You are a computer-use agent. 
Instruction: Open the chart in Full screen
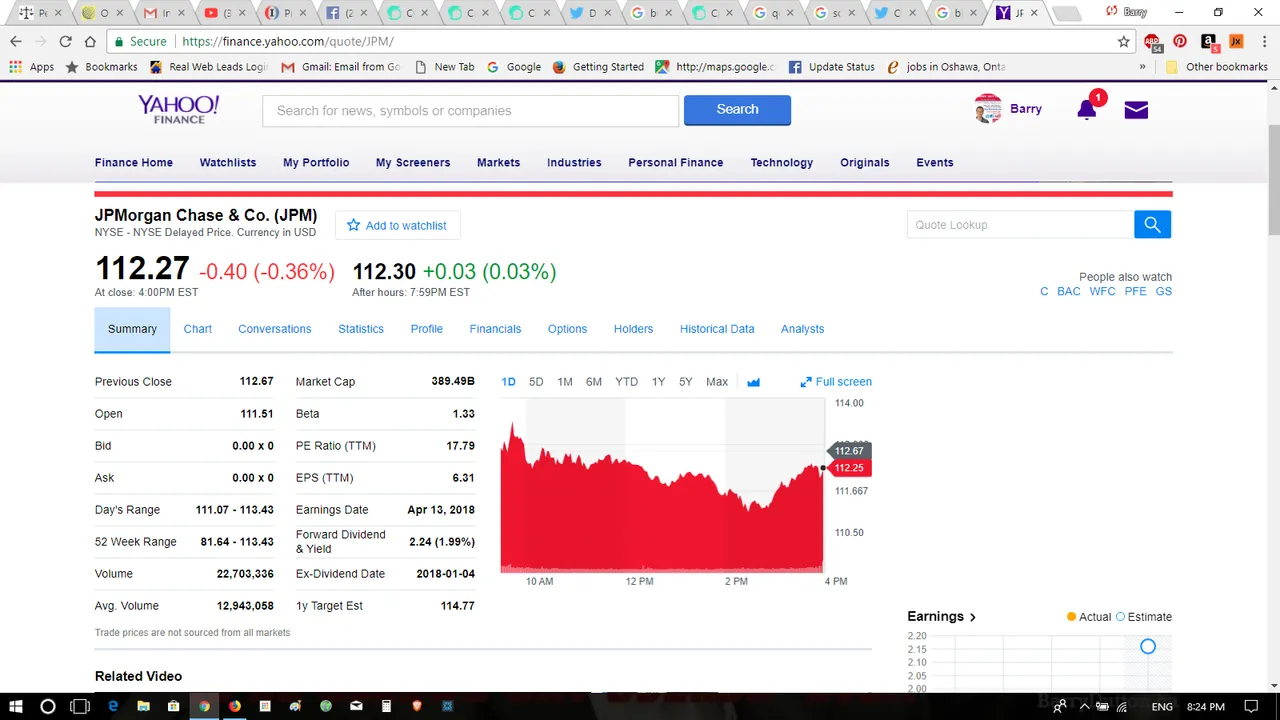pos(836,382)
